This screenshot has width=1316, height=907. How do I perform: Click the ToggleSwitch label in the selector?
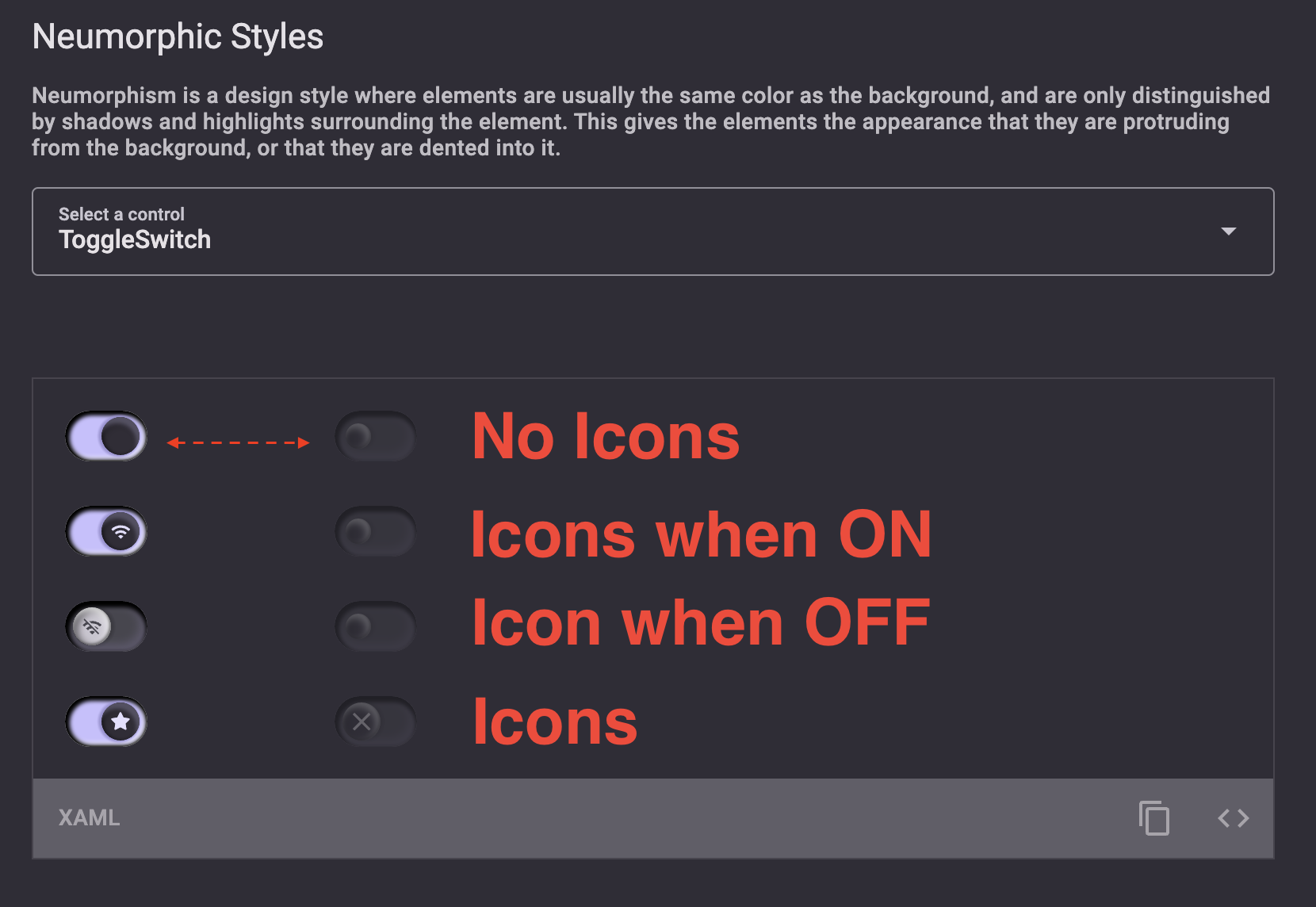click(135, 239)
